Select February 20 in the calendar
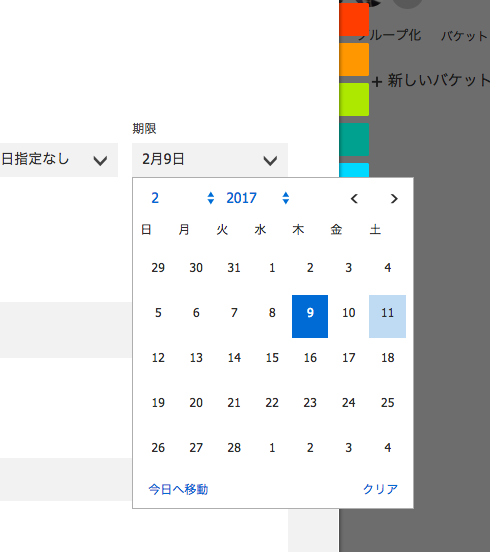The image size is (490, 552). pos(196,402)
